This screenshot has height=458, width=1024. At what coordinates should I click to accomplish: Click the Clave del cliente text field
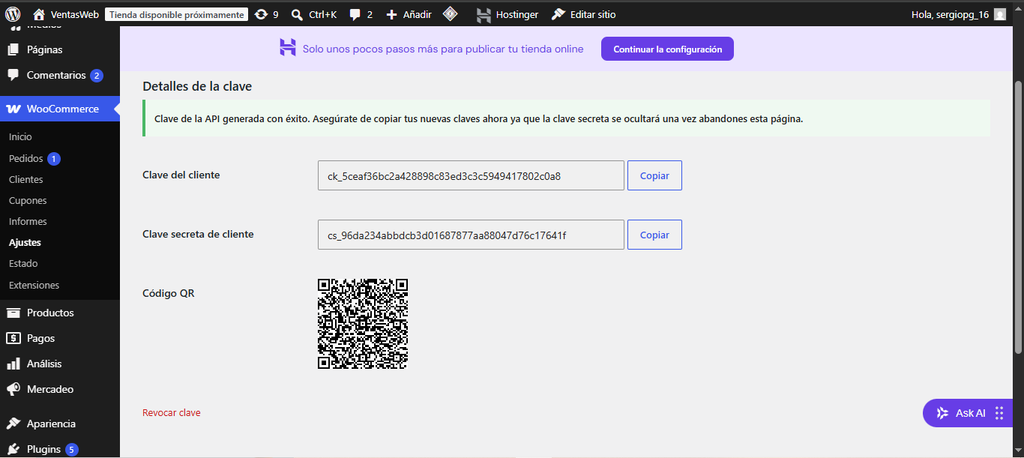click(471, 176)
